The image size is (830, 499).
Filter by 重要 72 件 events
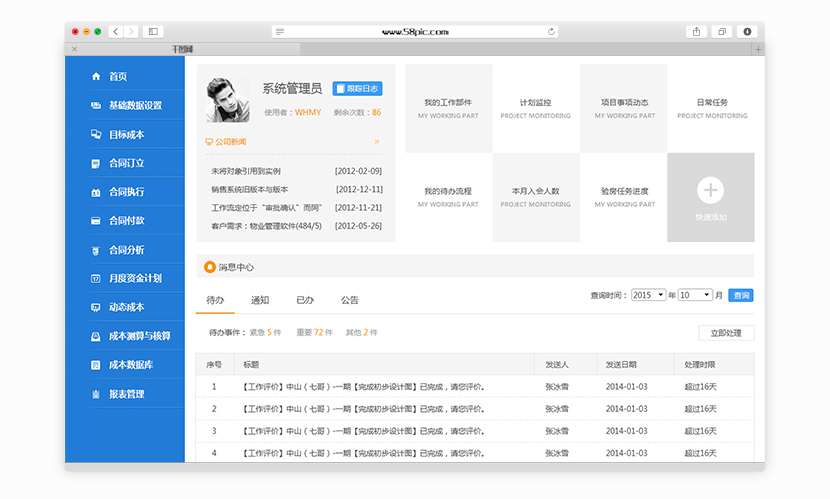[314, 333]
